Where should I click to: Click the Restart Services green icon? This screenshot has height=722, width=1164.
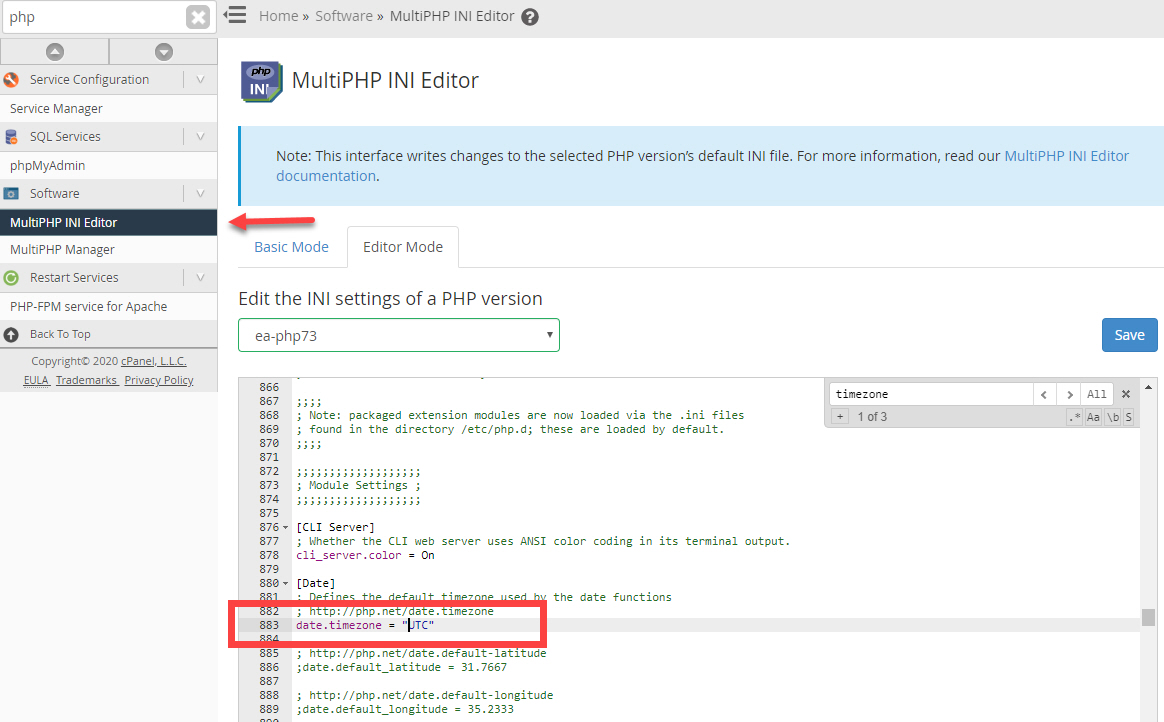[11, 278]
